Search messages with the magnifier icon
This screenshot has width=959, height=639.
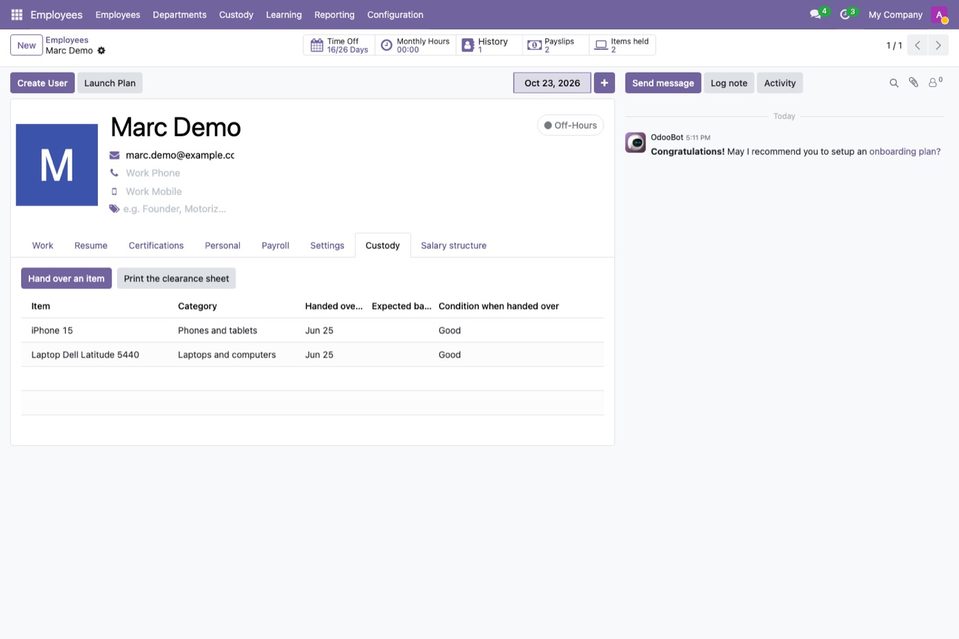click(894, 83)
